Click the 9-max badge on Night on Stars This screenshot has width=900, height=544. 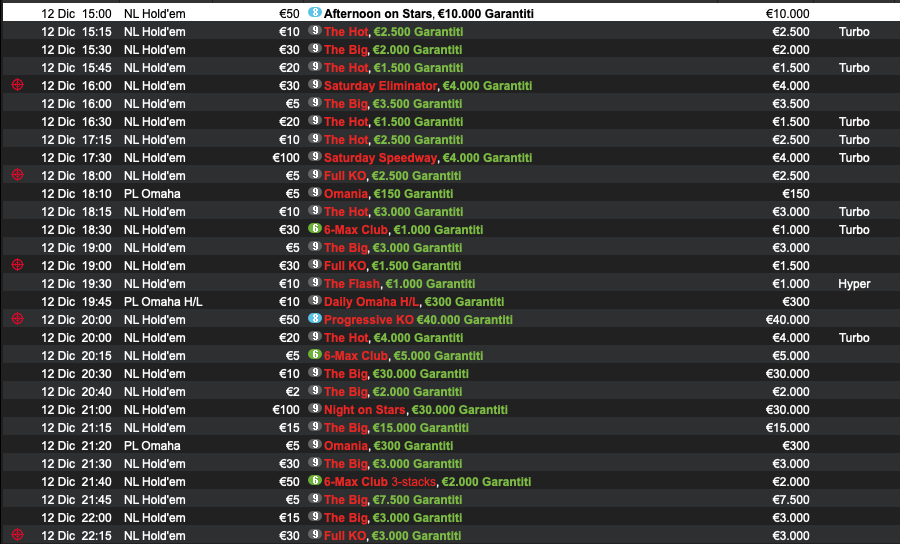coord(315,409)
